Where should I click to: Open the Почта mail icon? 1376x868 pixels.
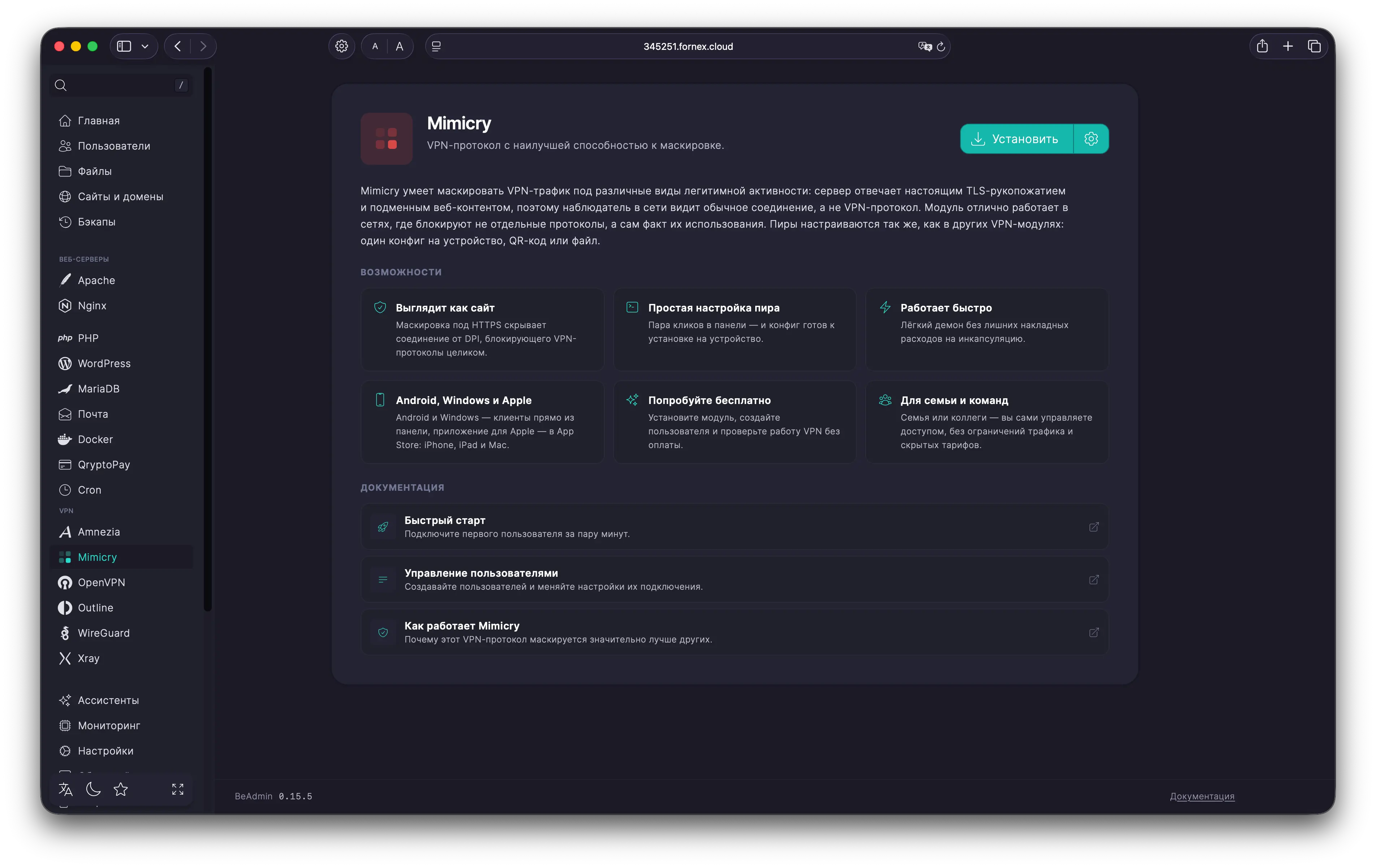(65, 414)
